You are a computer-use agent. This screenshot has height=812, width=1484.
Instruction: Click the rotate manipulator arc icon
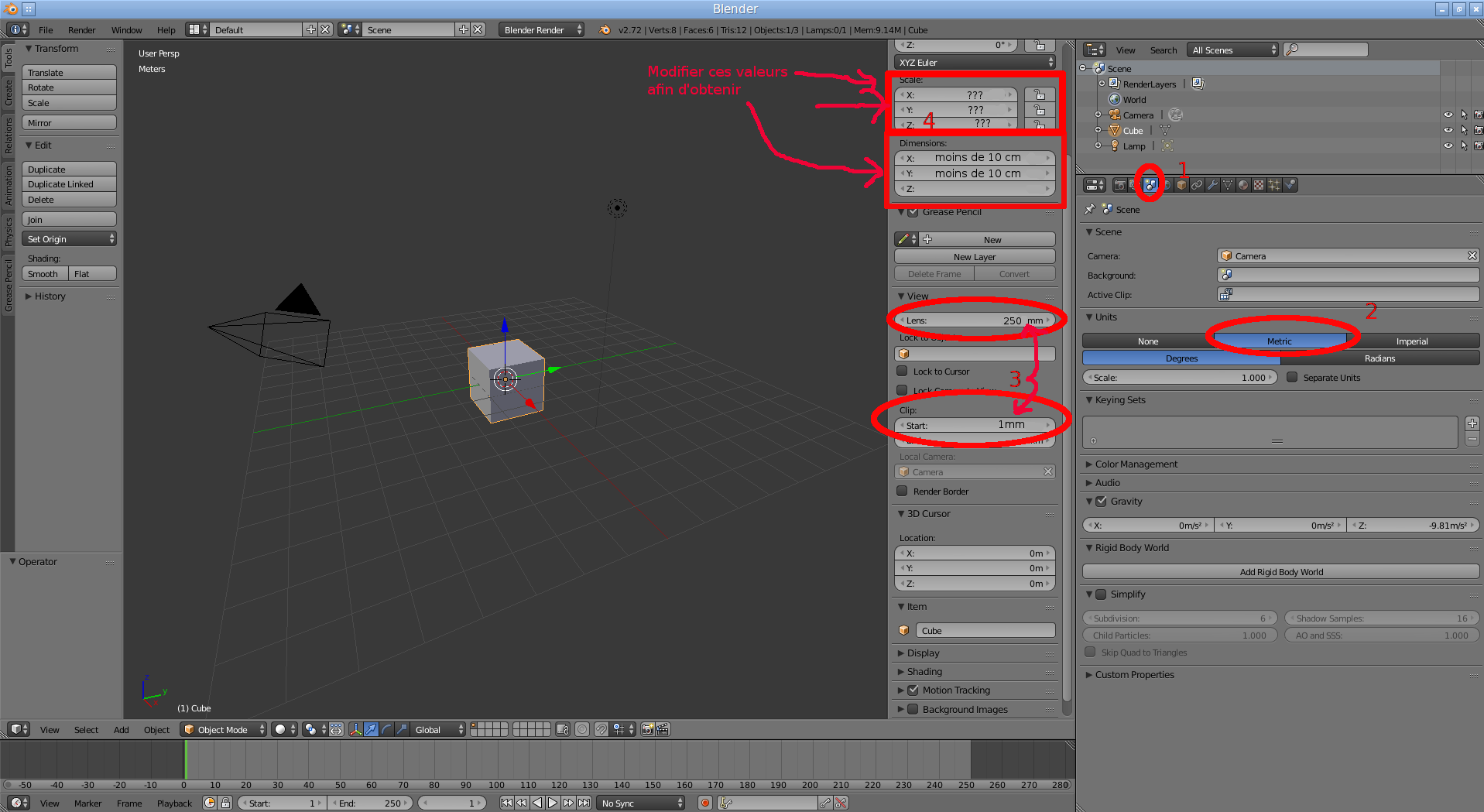point(386,729)
